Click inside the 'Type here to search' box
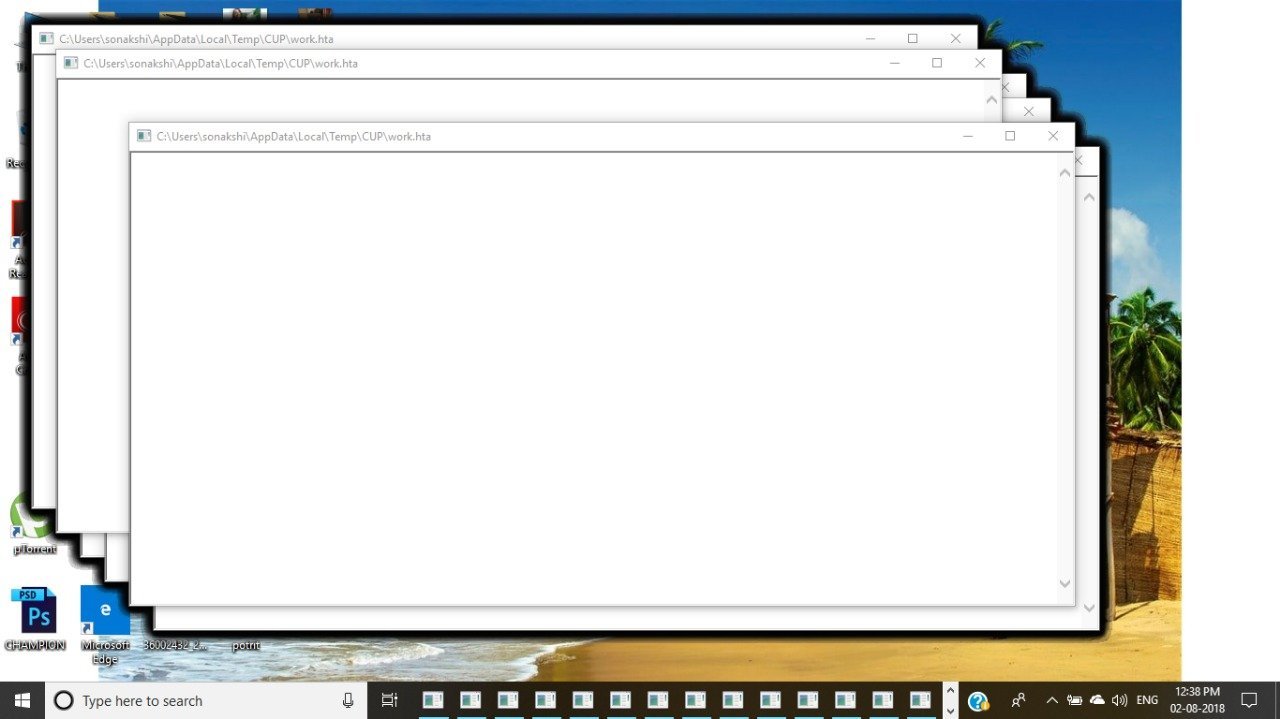 point(200,699)
